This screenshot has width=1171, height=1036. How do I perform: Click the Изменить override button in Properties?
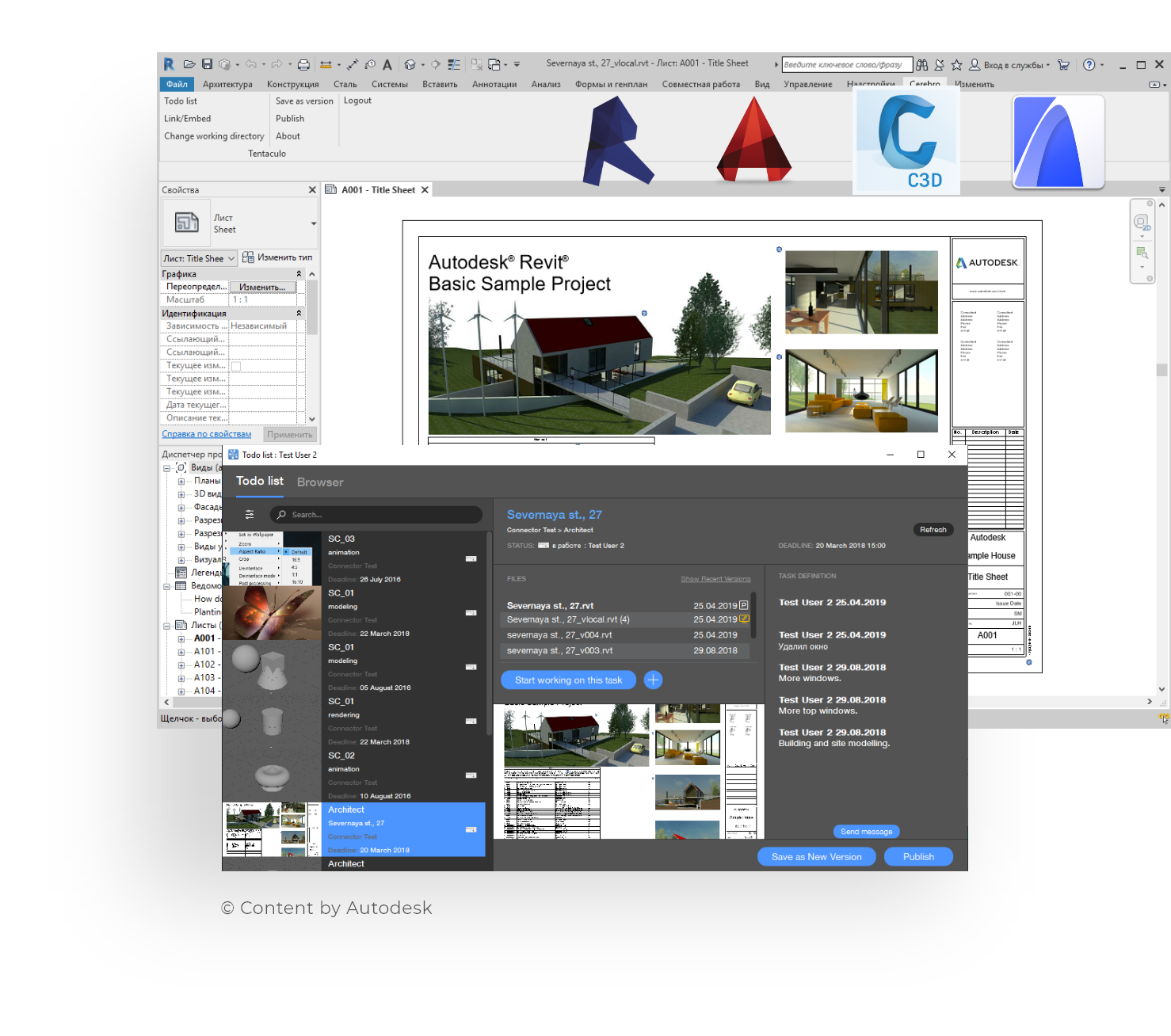[263, 287]
